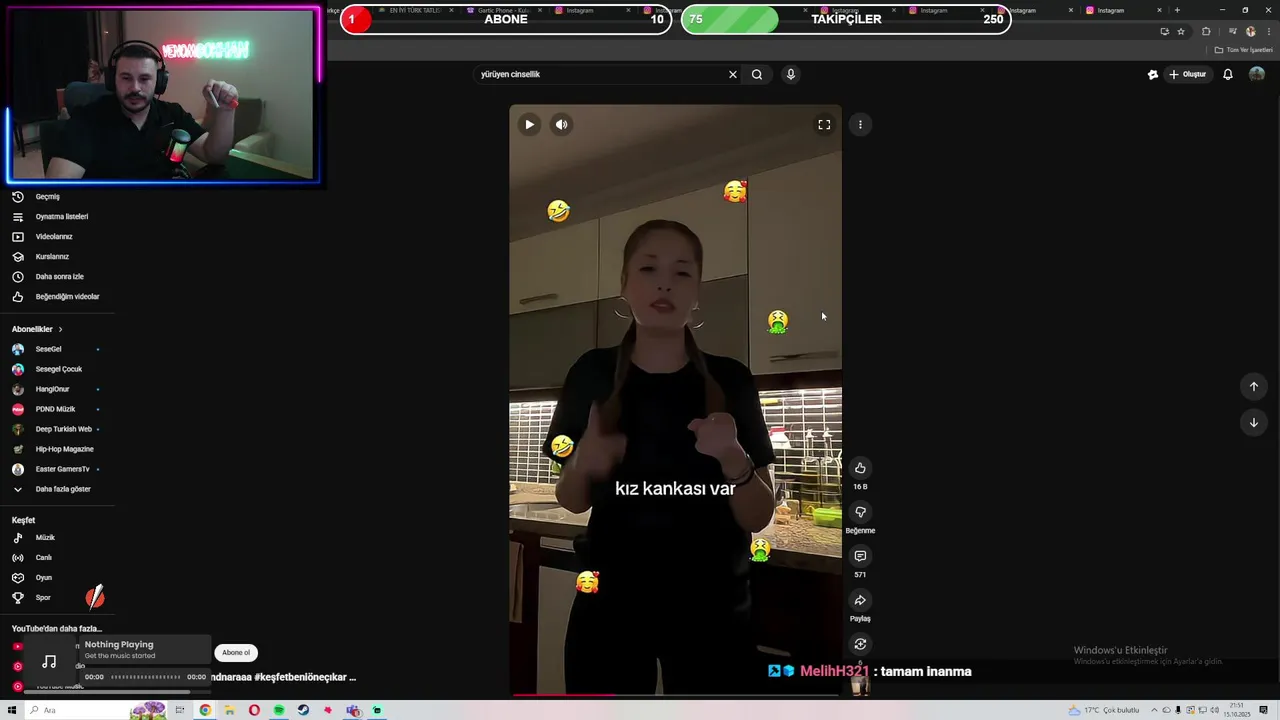Open Task View on taskbar

[180, 710]
